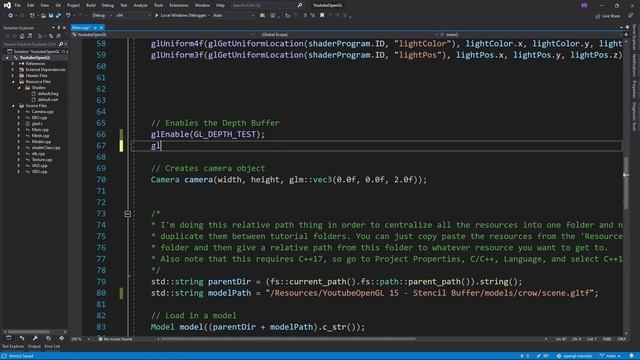This screenshot has height=360, width=640.
Task: Click the Navigate Backward toolbar icon
Action: tap(10, 16)
